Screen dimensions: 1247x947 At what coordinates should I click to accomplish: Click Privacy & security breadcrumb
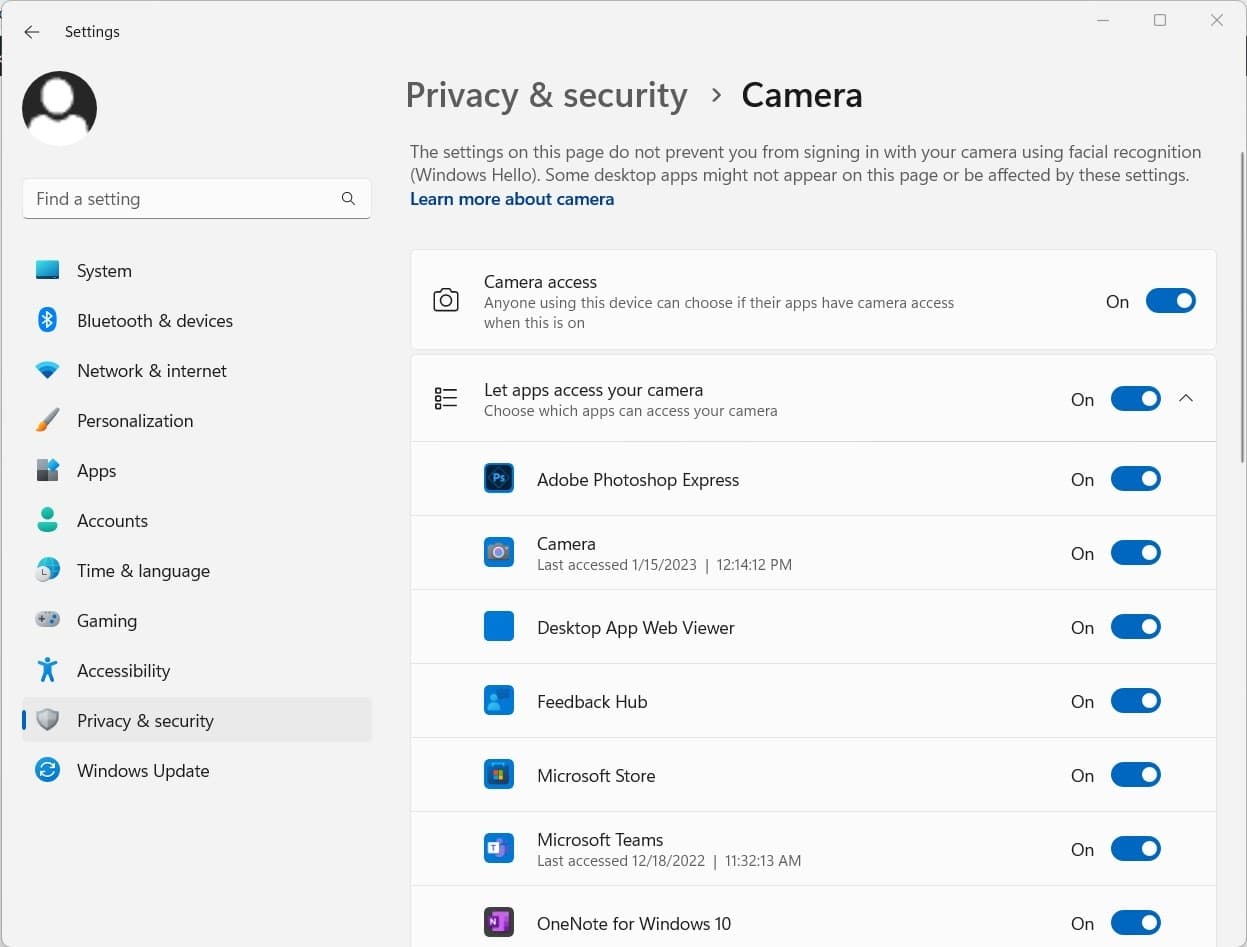pyautogui.click(x=547, y=95)
